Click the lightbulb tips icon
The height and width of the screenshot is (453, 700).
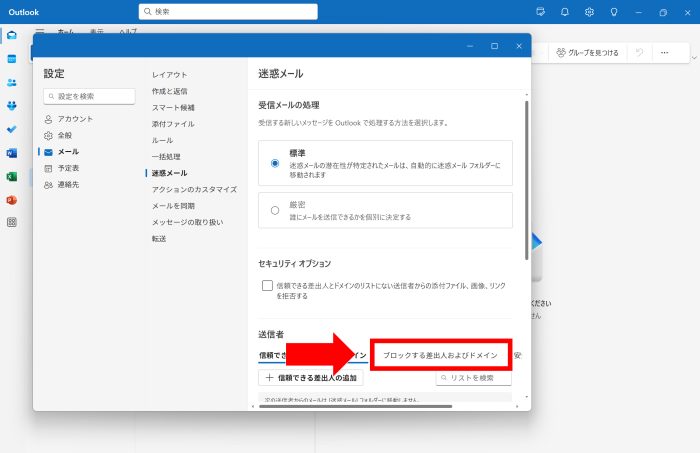point(614,12)
